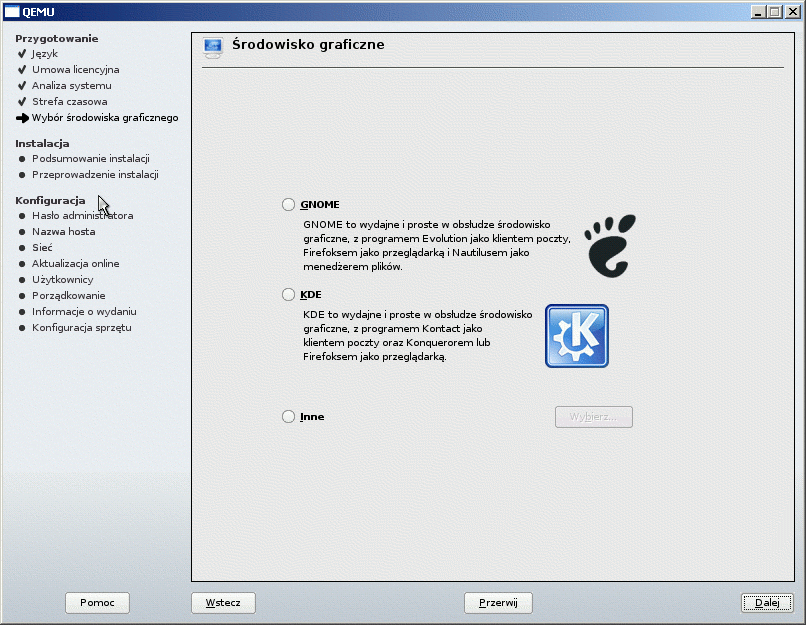
Task: Click the arrow next to Wybór środowiska graficznego
Action: [x=22, y=118]
